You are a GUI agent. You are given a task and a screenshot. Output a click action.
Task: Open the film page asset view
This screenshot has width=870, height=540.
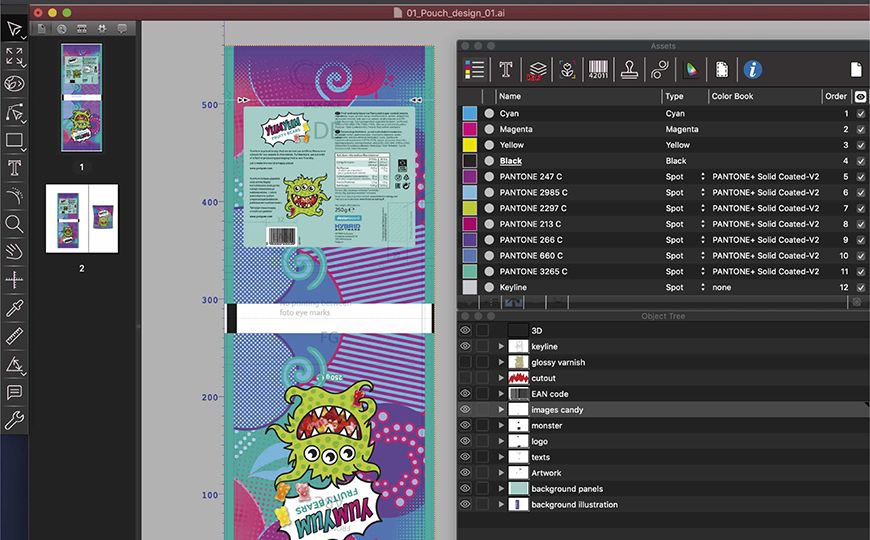pos(722,70)
